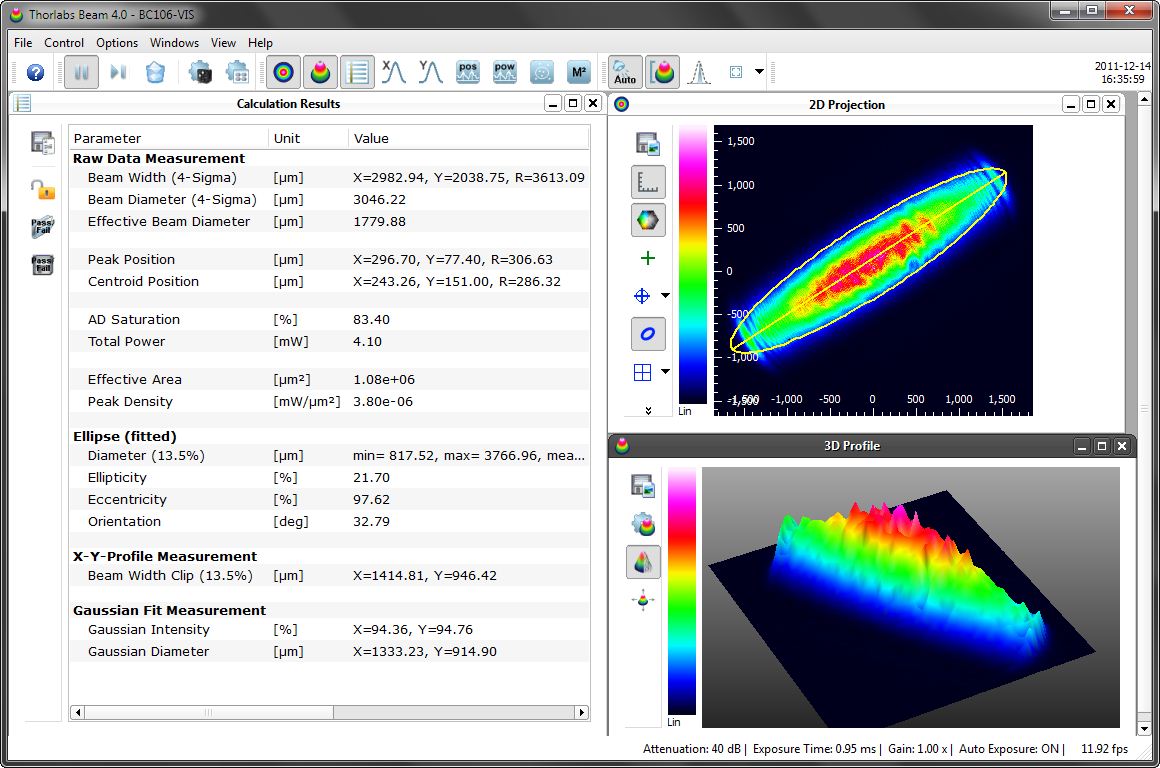Toggle Auto exposure in the toolbar
Viewport: 1160px width, 768px height.
click(625, 72)
